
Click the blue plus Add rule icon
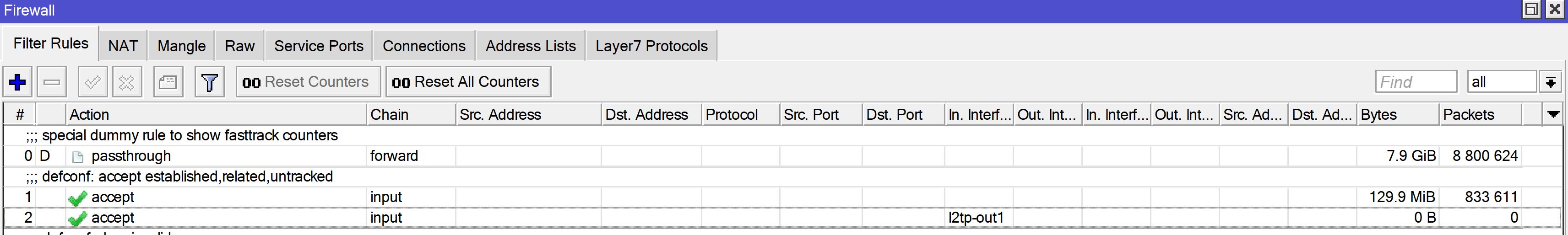(x=18, y=82)
